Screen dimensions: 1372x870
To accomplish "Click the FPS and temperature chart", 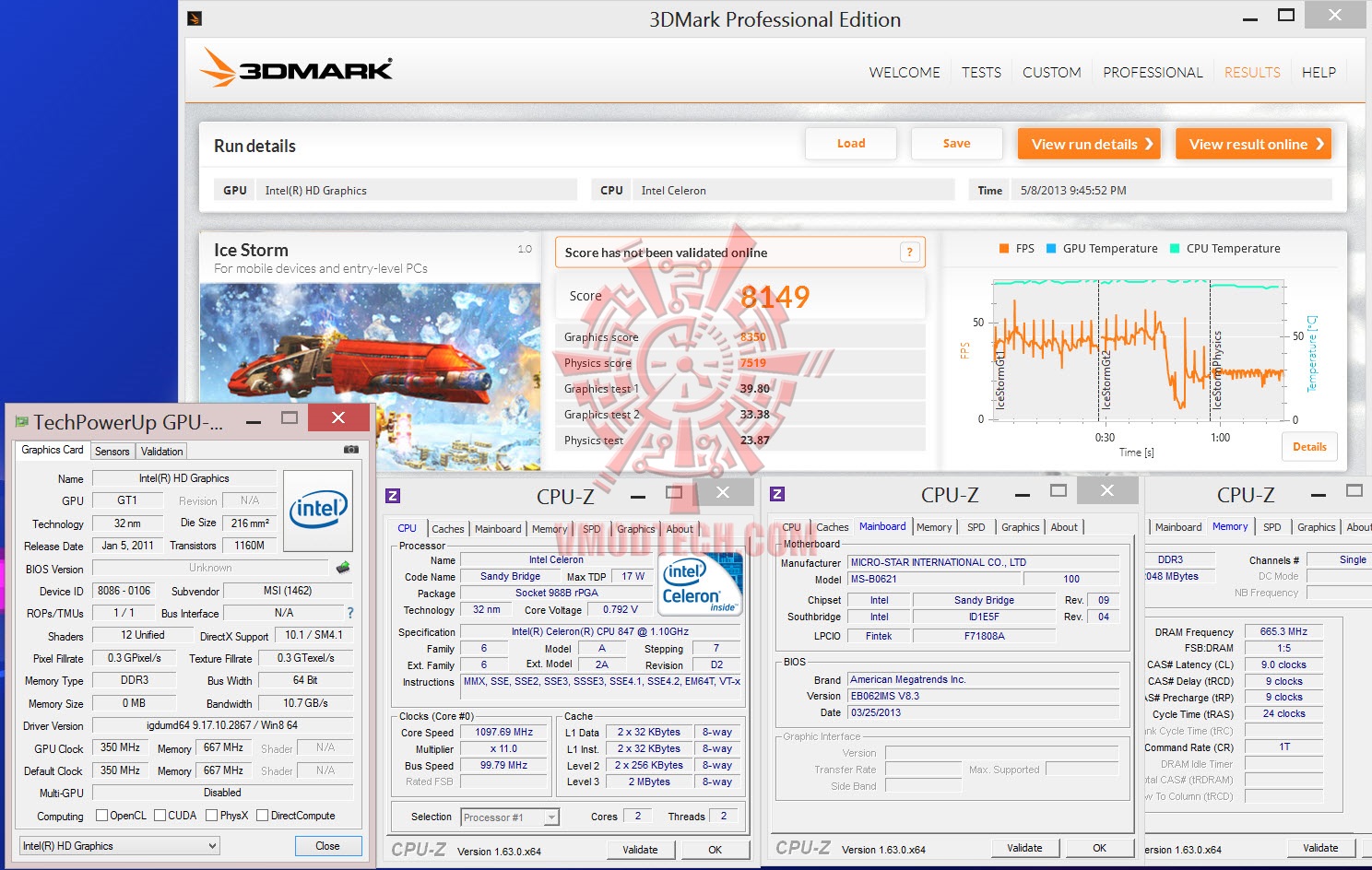I will tap(1138, 348).
